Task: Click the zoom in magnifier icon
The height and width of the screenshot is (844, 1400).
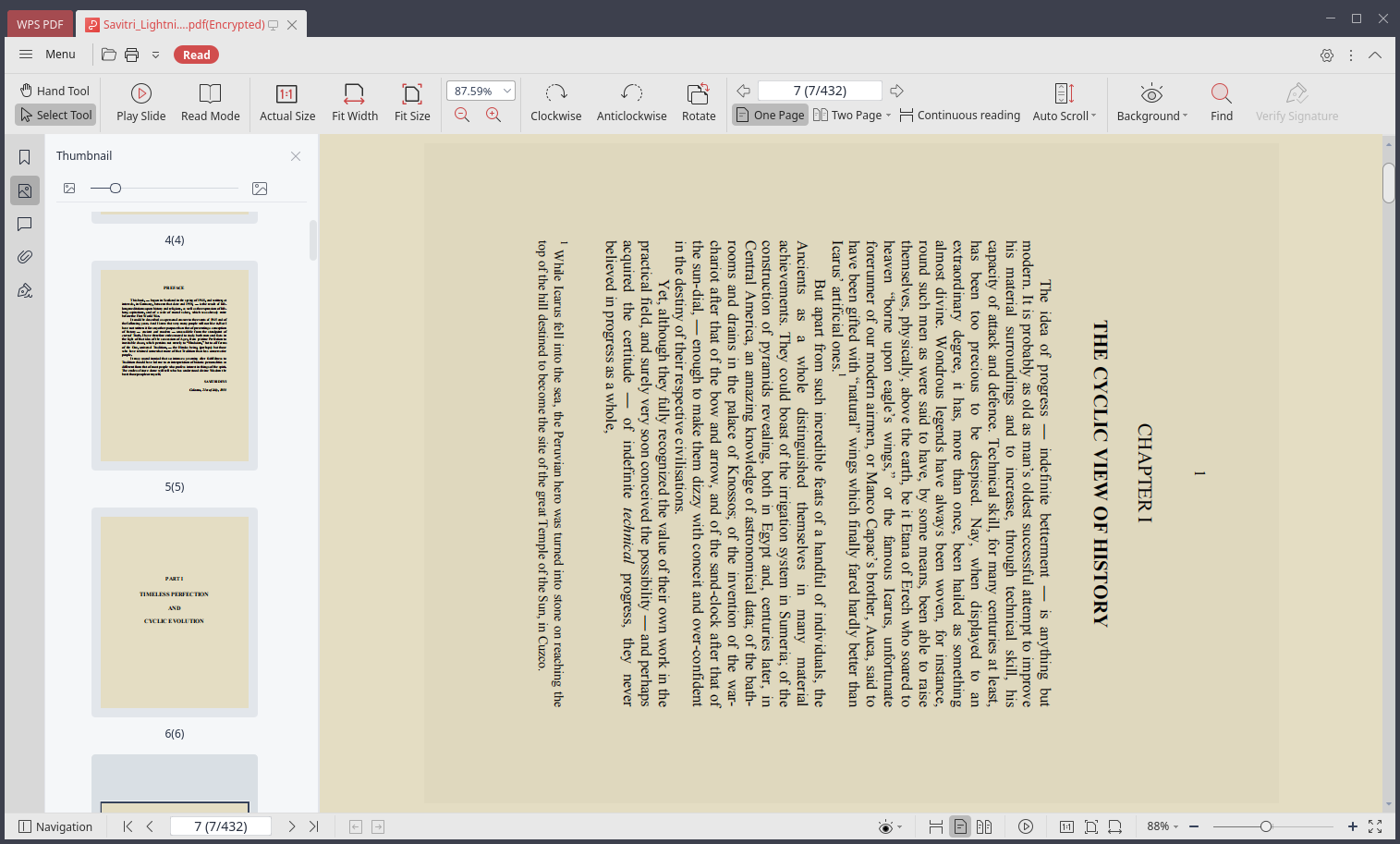Action: point(493,115)
